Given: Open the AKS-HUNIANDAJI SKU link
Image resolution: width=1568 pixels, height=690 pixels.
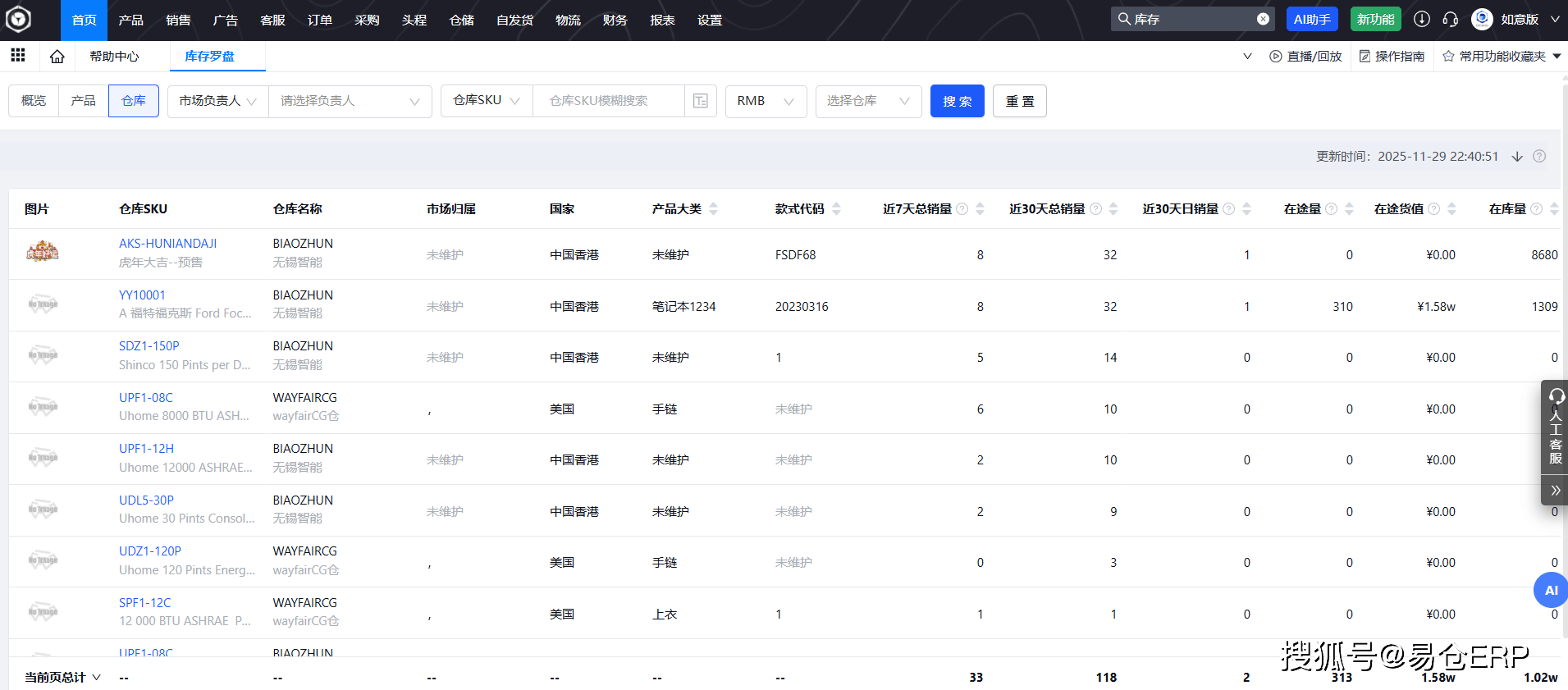Looking at the screenshot, I should click(x=167, y=244).
